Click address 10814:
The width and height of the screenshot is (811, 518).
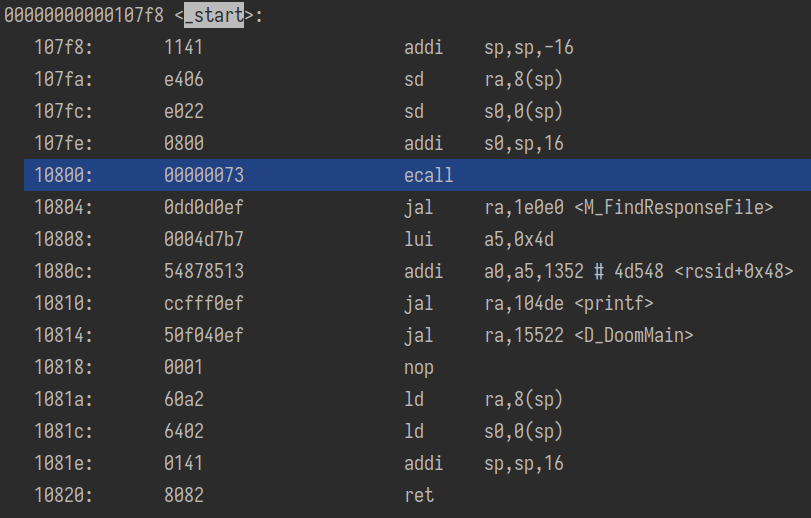click(64, 336)
